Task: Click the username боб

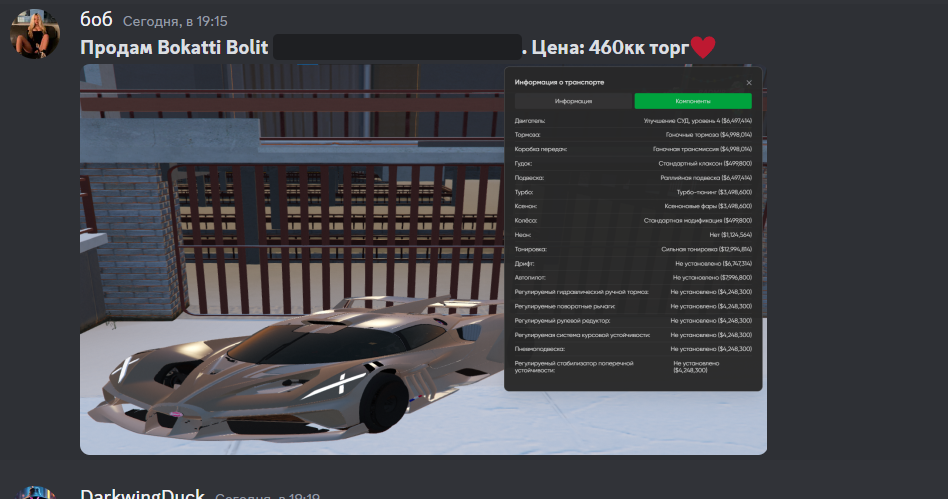Action: click(97, 20)
